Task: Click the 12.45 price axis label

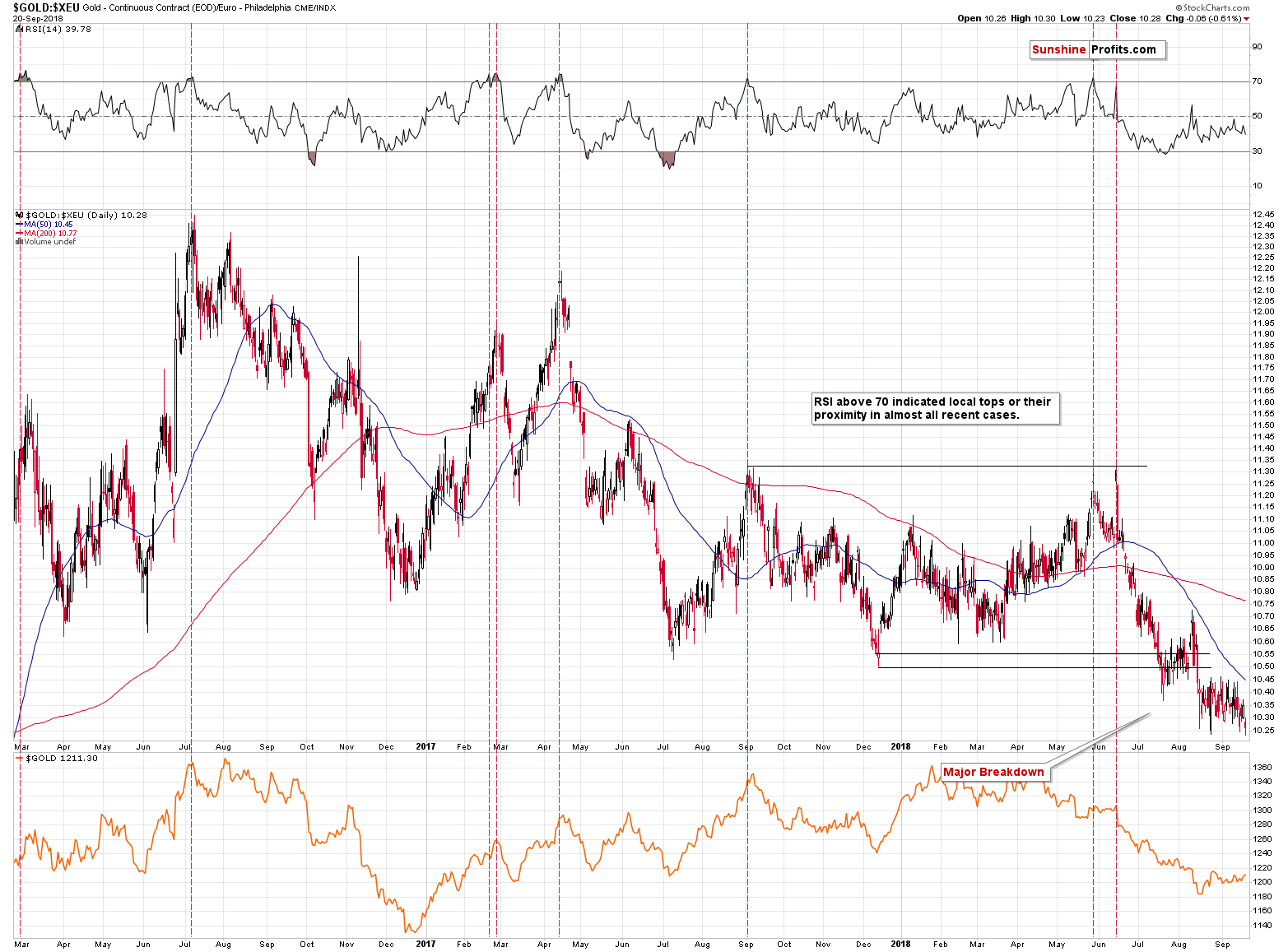Action: [1262, 215]
